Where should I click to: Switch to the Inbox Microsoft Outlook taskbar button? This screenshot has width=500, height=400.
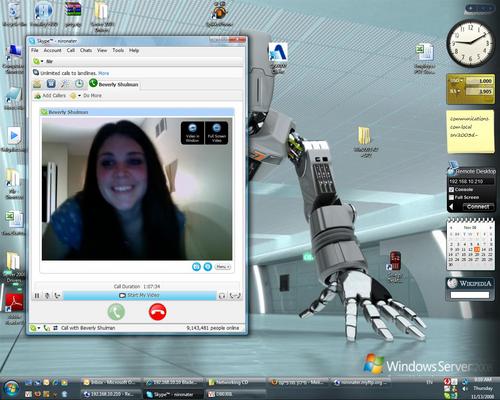point(111,382)
